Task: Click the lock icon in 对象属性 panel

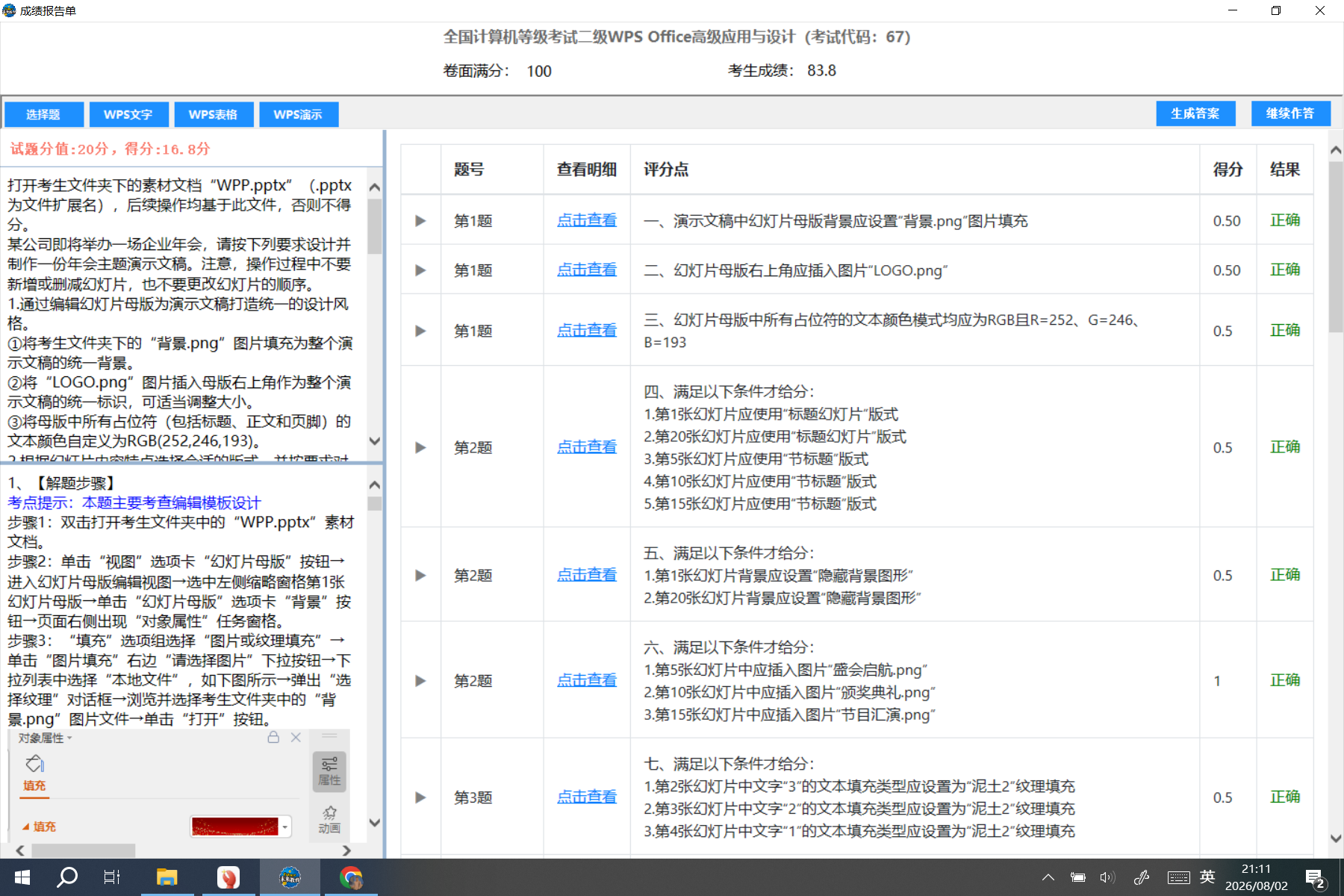Action: pos(273,738)
